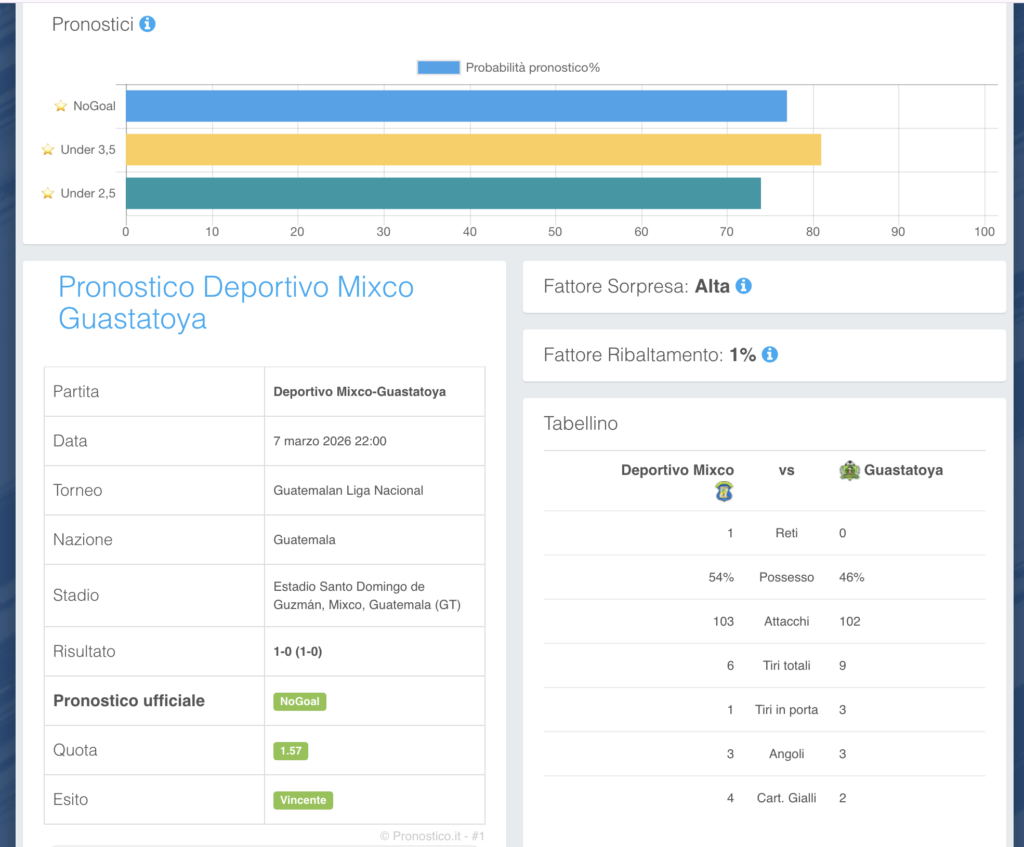Click the 1.57 quota badge
Viewport: 1024px width, 847px height.
pyautogui.click(x=291, y=751)
